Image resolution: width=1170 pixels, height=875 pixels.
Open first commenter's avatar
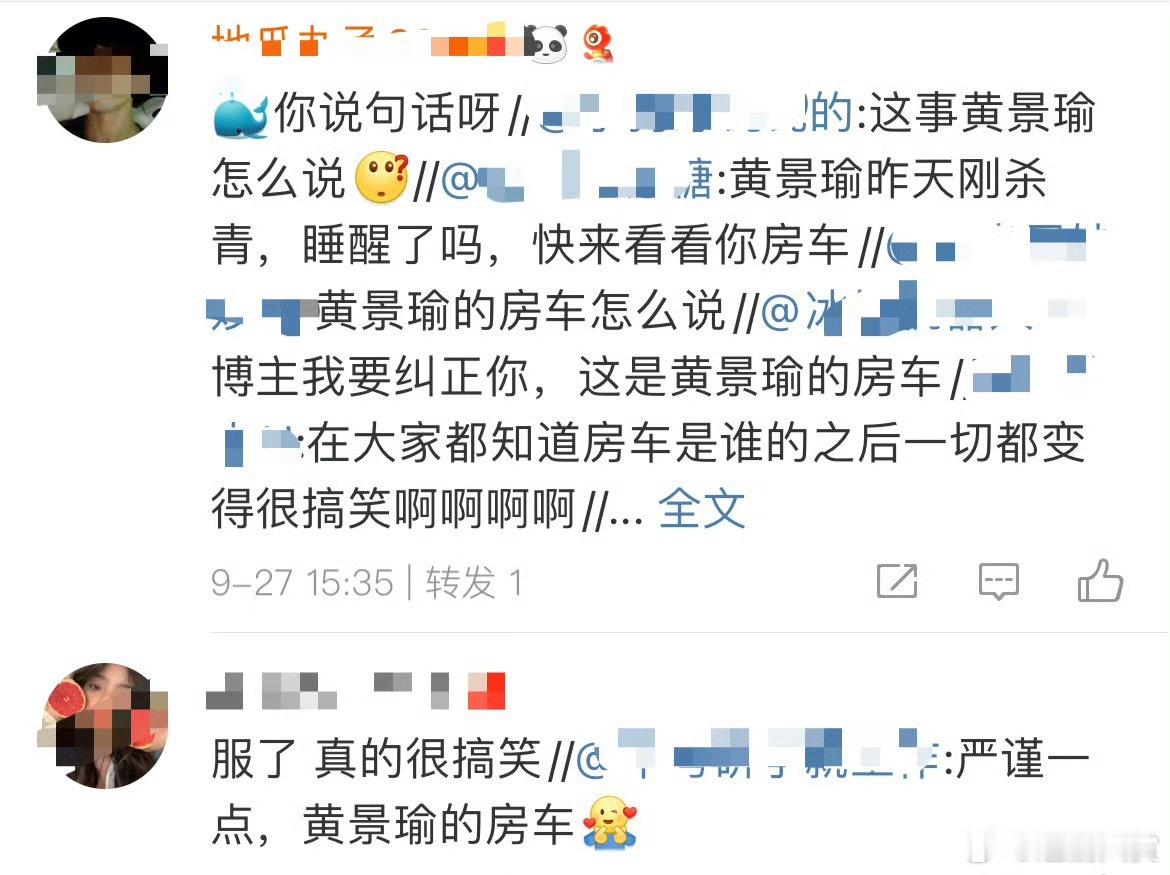[x=104, y=80]
